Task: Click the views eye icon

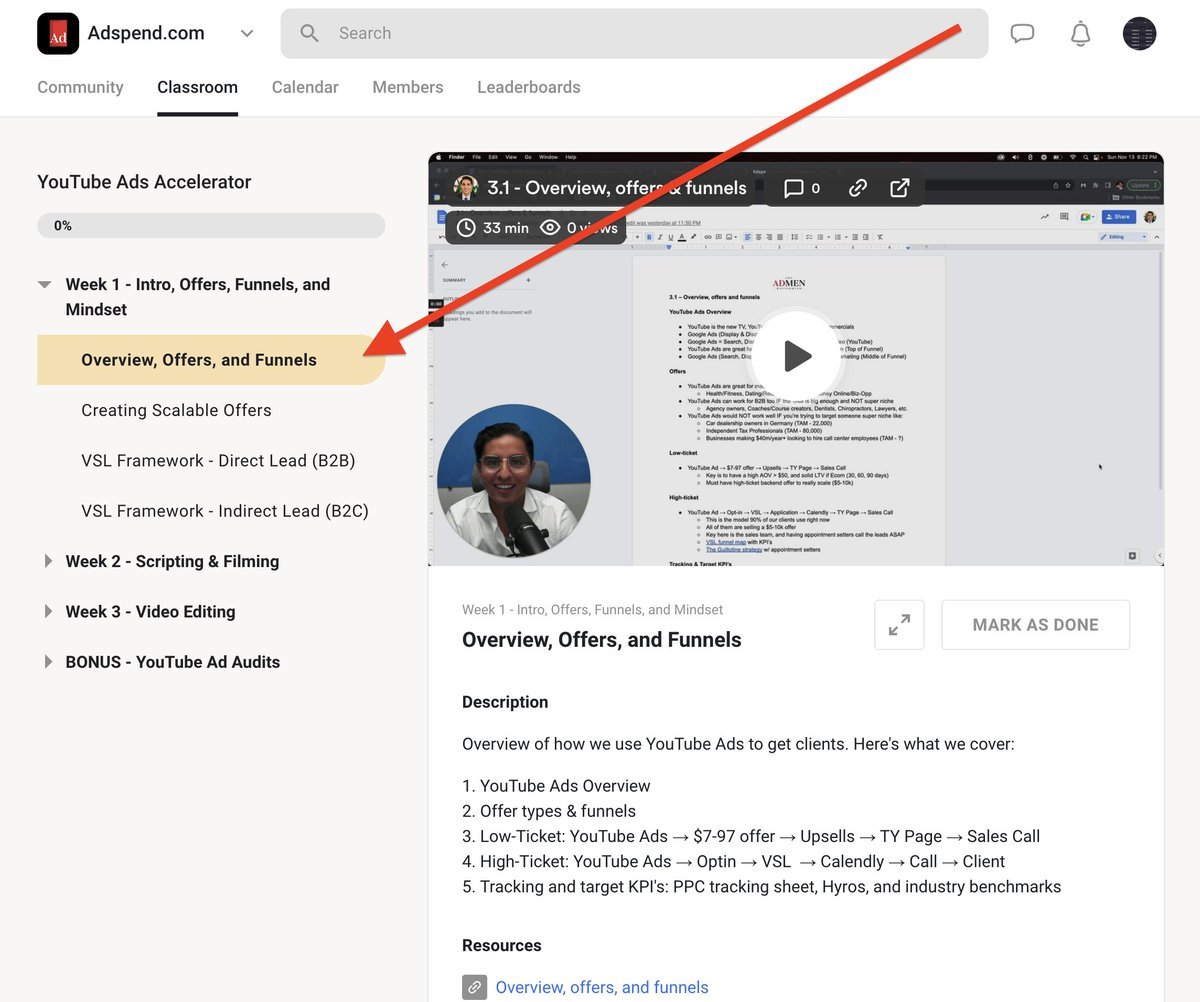Action: click(x=550, y=228)
